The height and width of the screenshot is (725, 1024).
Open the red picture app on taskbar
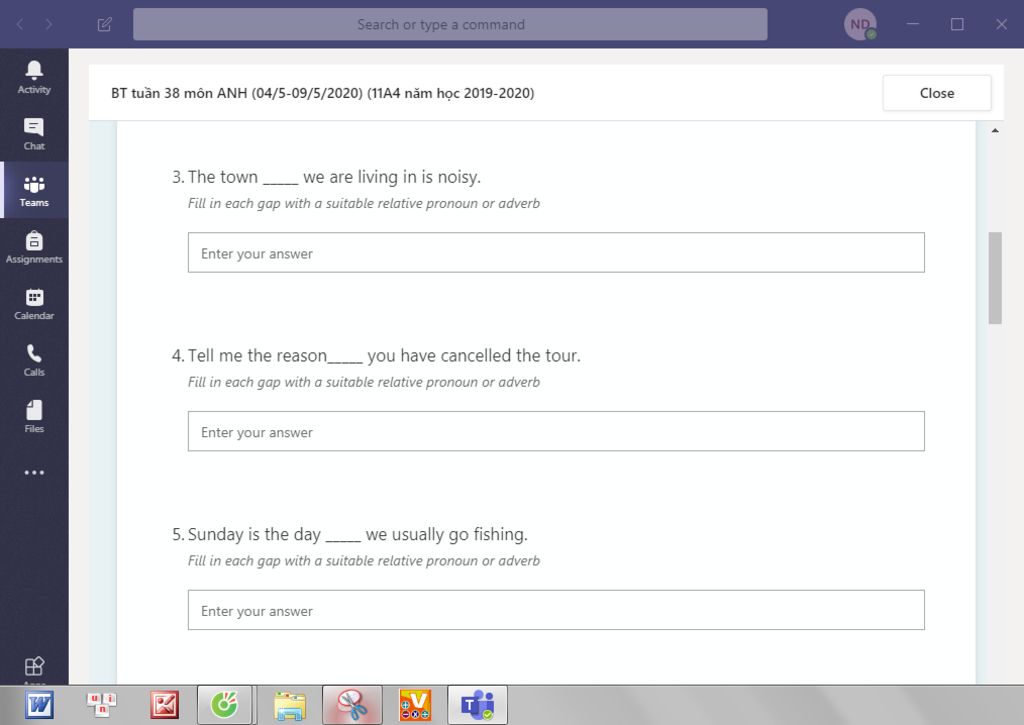point(164,705)
